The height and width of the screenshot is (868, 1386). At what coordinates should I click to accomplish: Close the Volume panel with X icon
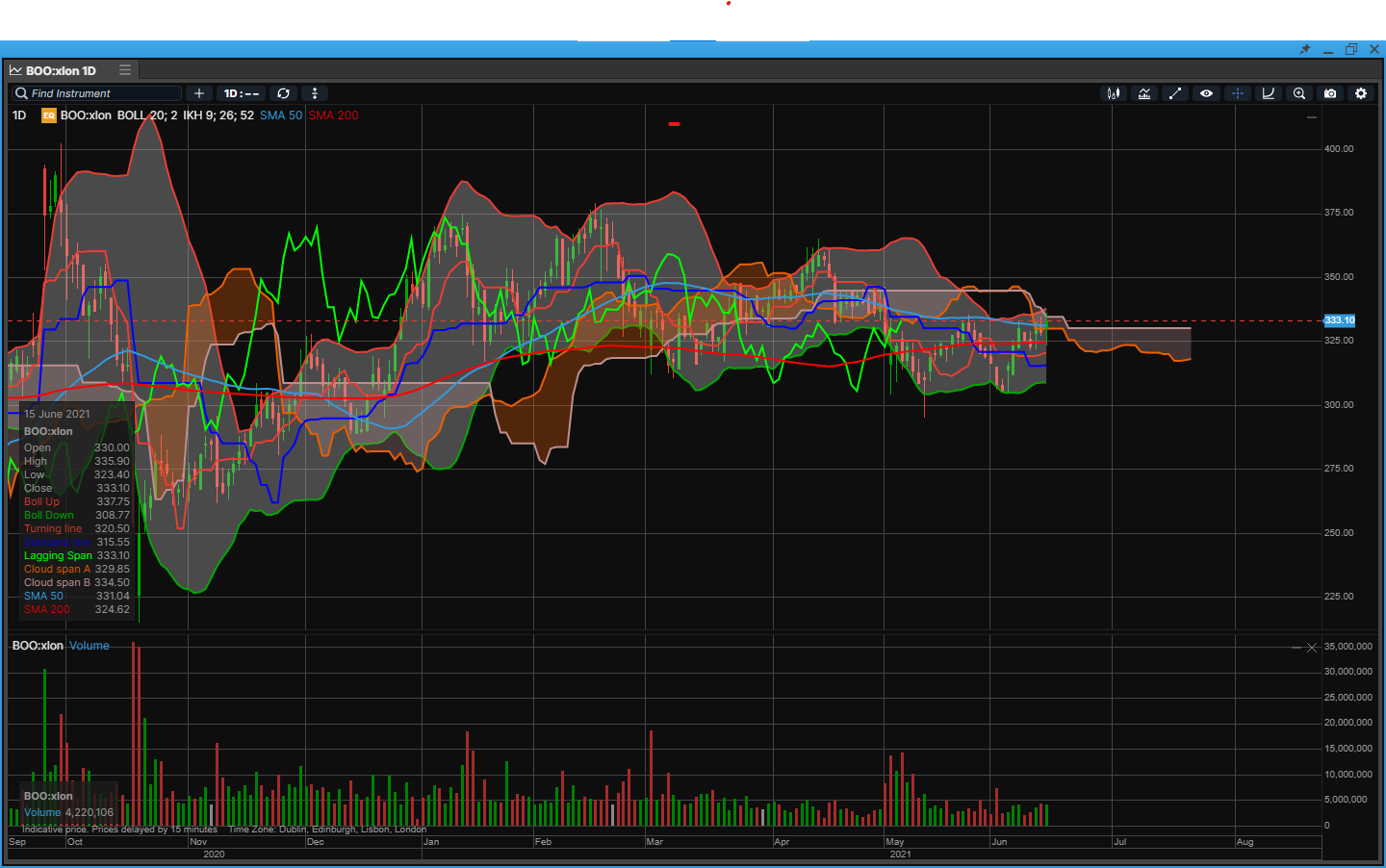(1311, 648)
